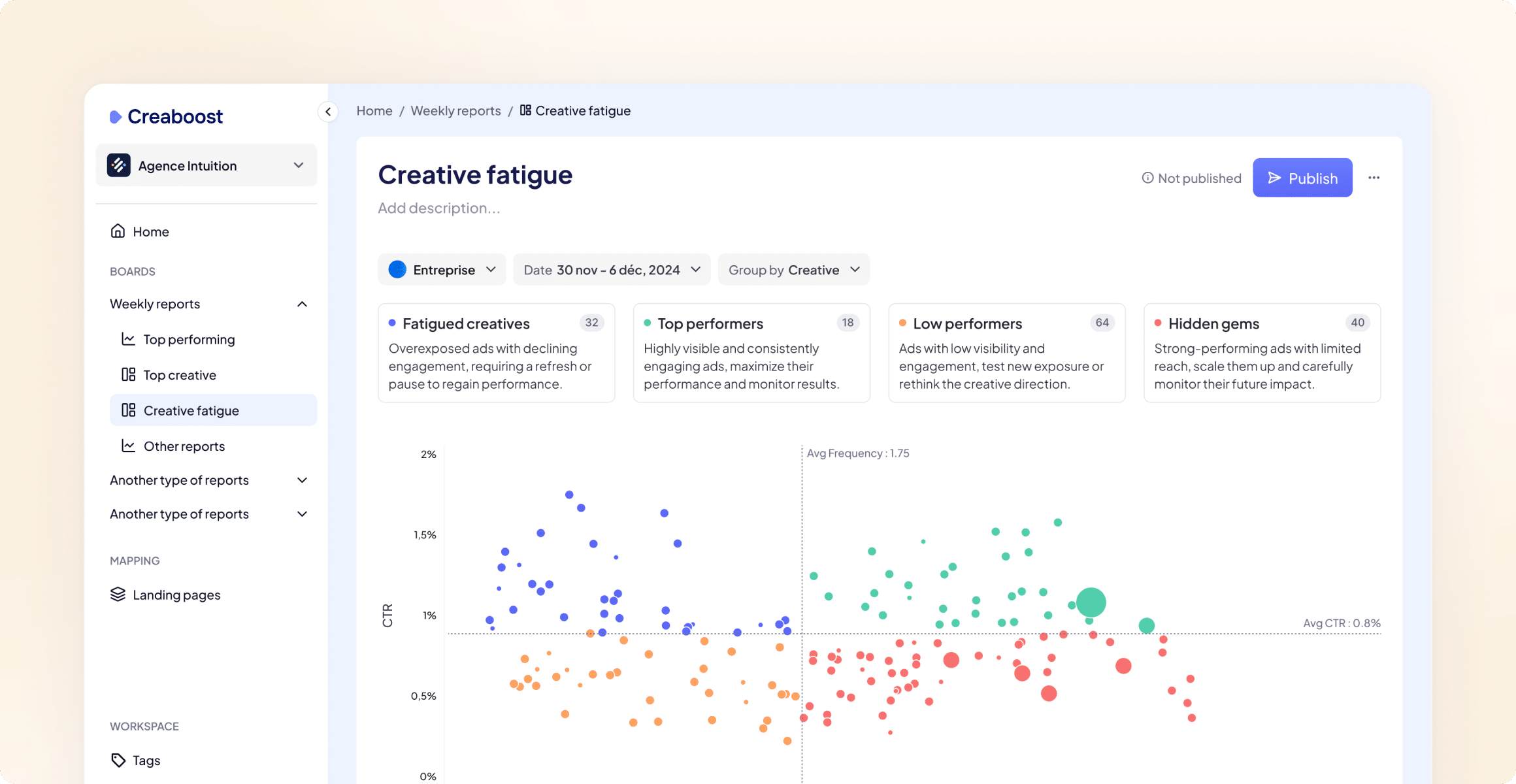Click the board icon in the Creative fatigue breadcrumb
Screen dimensions: 1516x784
tap(525, 110)
